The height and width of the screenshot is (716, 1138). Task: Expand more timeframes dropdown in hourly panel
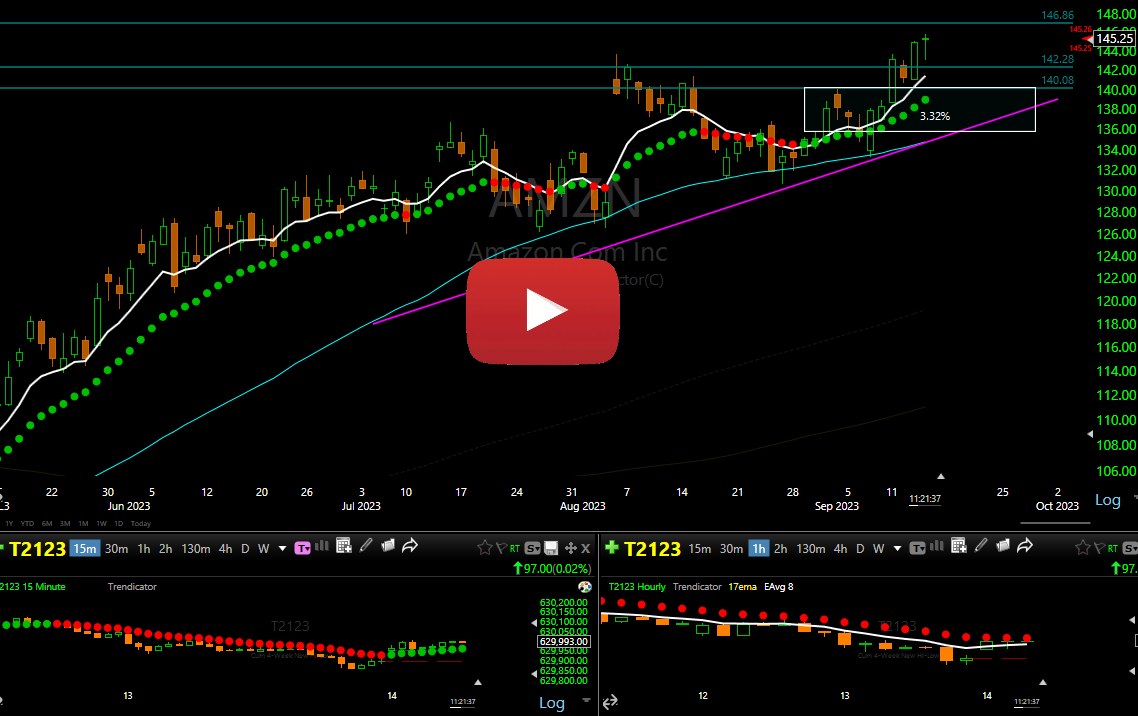(897, 548)
